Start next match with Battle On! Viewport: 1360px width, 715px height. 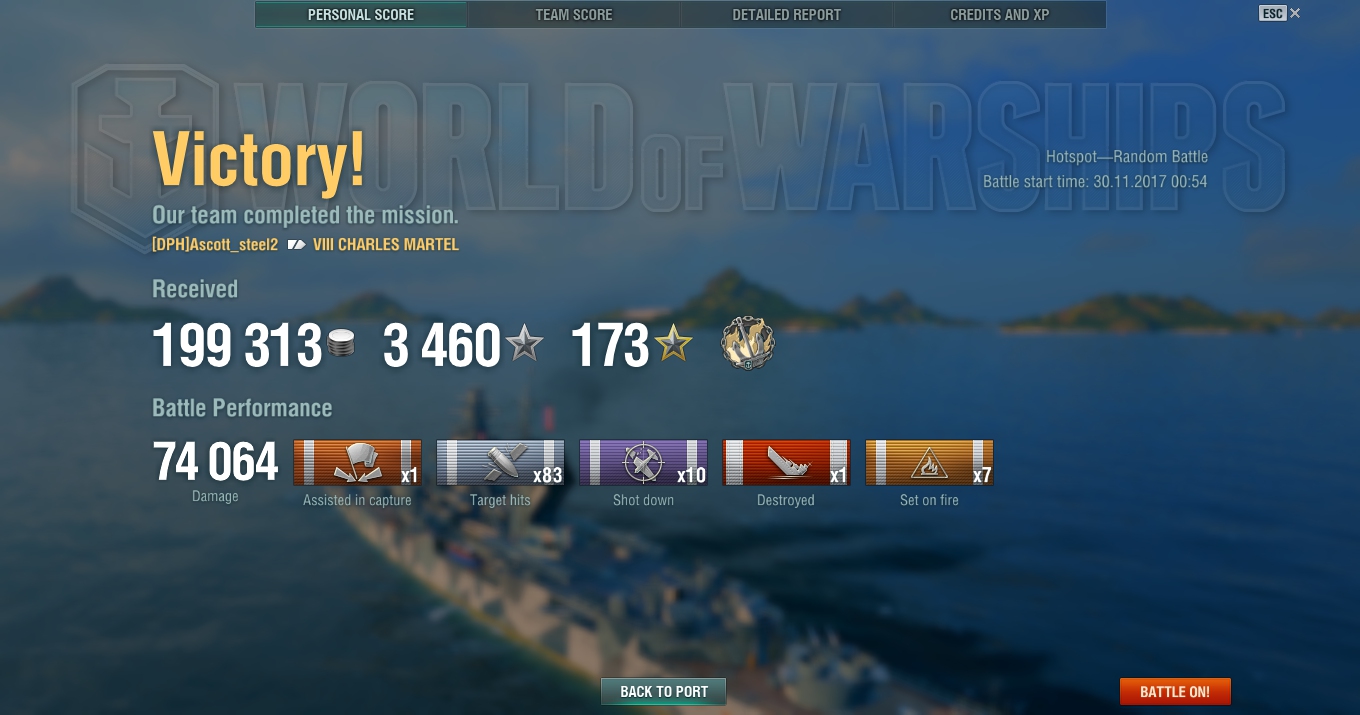[x=1175, y=691]
